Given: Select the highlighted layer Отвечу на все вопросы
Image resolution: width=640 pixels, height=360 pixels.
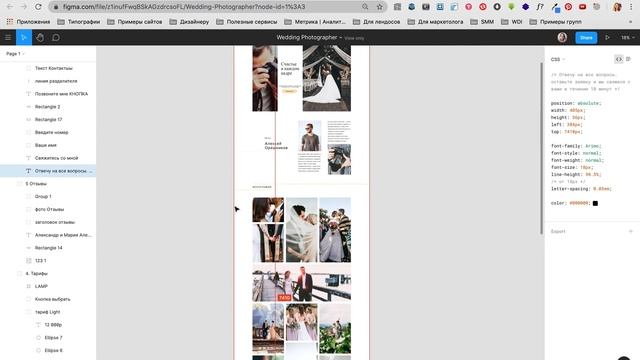Looking at the screenshot, I should 48,171.
